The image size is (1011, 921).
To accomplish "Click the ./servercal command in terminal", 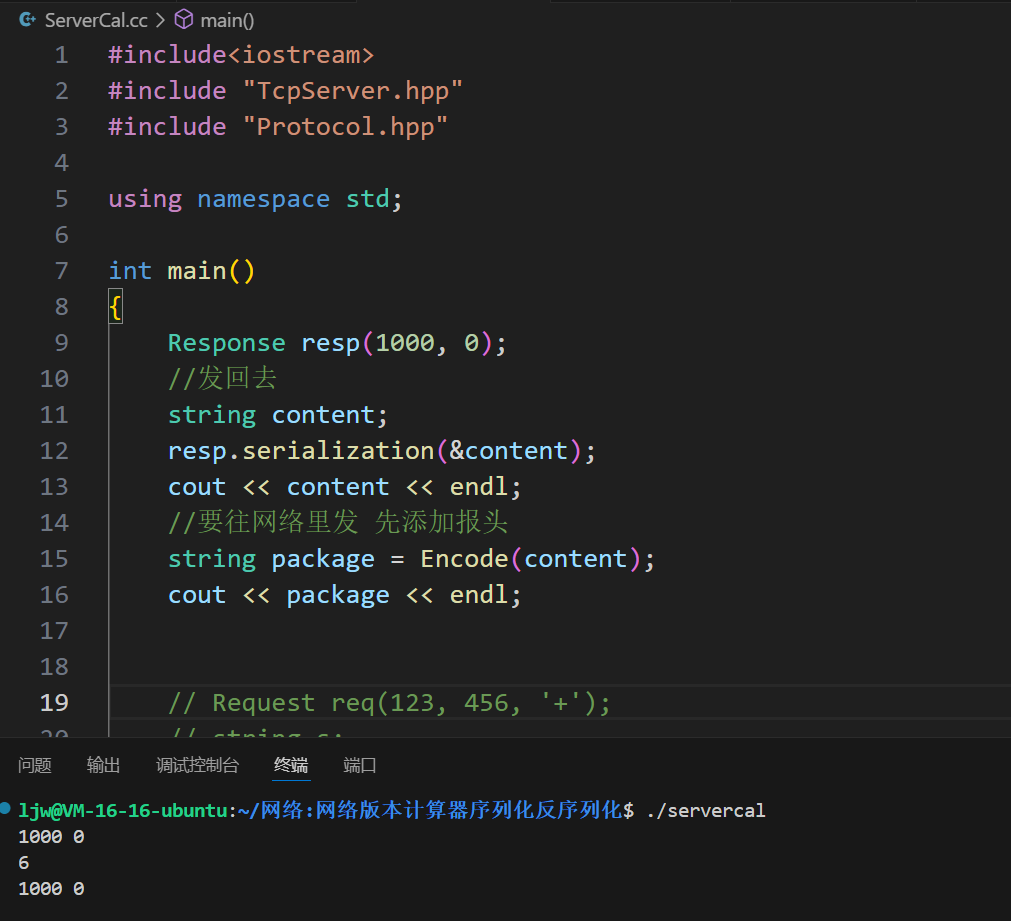I will [x=706, y=810].
